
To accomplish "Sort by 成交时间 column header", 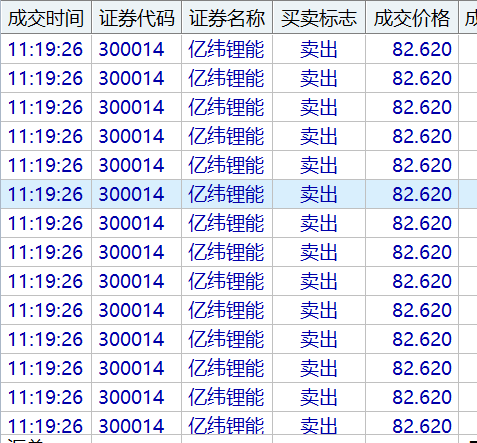I will click(x=46, y=17).
